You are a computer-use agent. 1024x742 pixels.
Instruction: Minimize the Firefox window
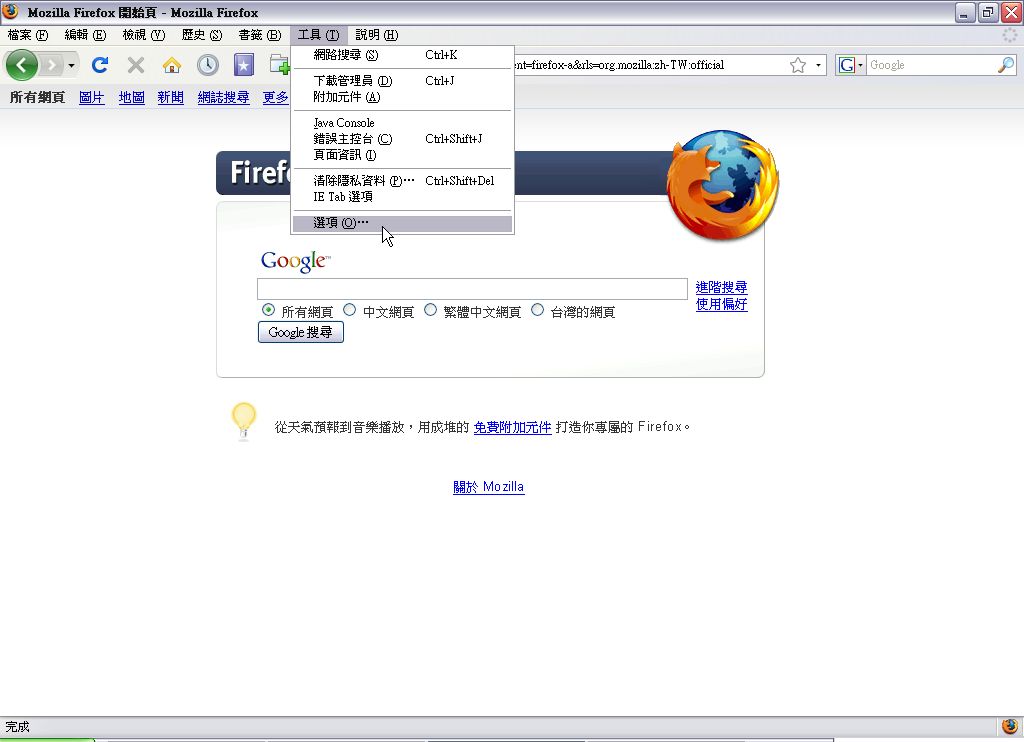pos(965,12)
